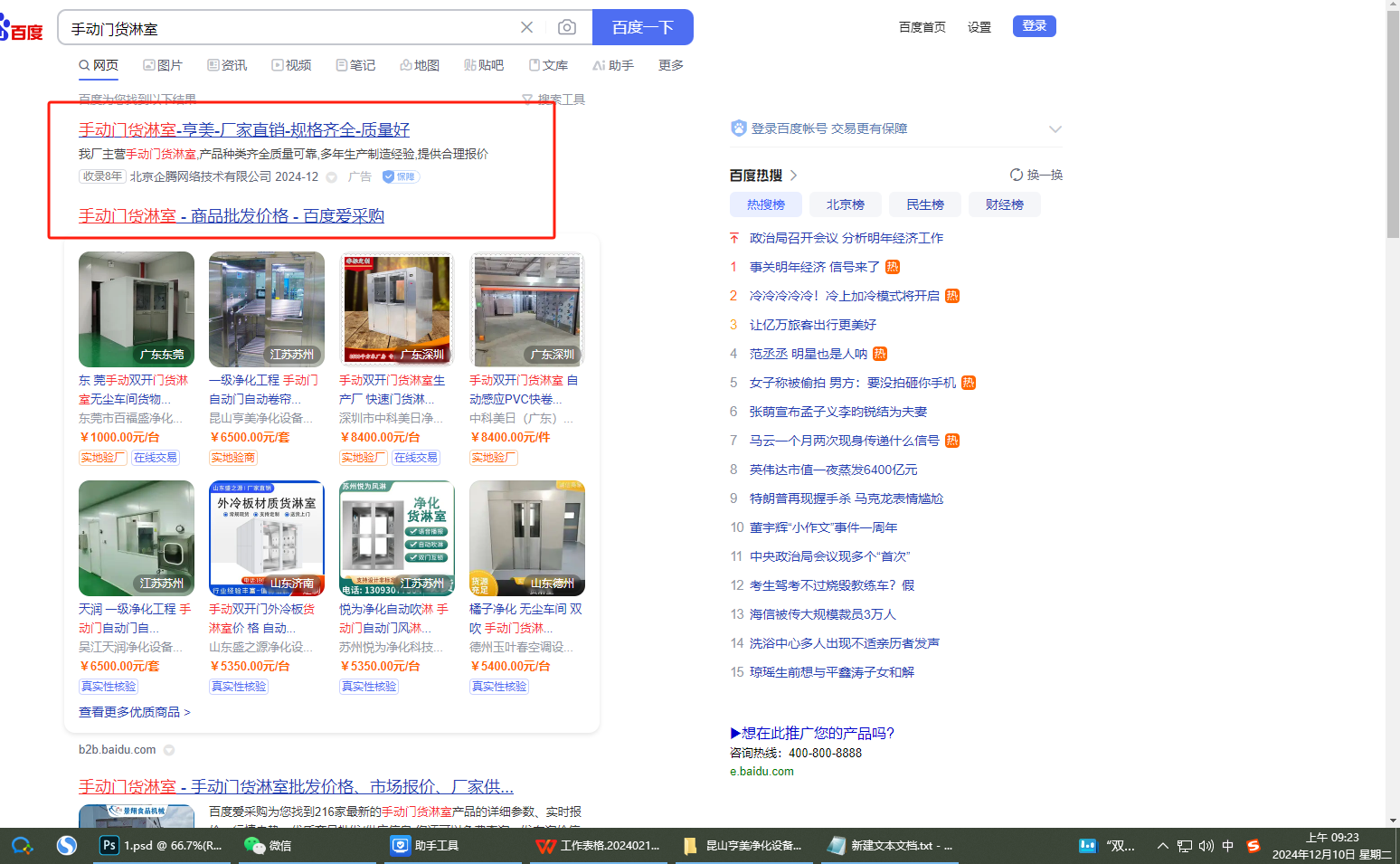1400x864 pixels.
Task: Open the AI 助手 tab
Action: point(613,65)
